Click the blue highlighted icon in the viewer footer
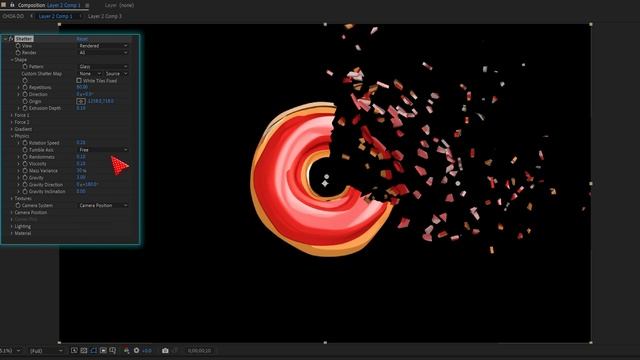The height and width of the screenshot is (360, 640). point(93,350)
